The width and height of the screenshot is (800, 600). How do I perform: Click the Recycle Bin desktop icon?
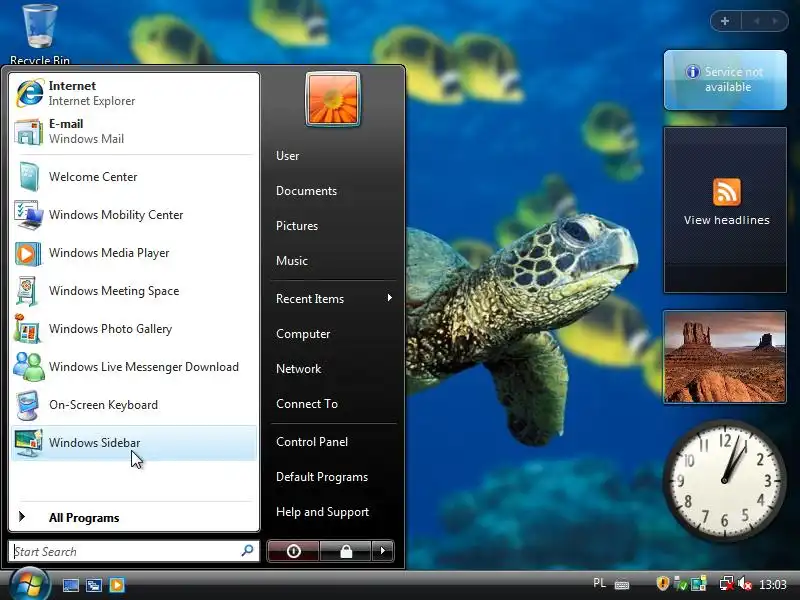[40, 34]
